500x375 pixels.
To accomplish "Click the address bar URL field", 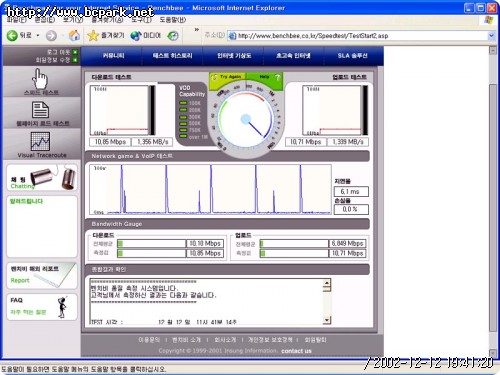I will click(362, 36).
